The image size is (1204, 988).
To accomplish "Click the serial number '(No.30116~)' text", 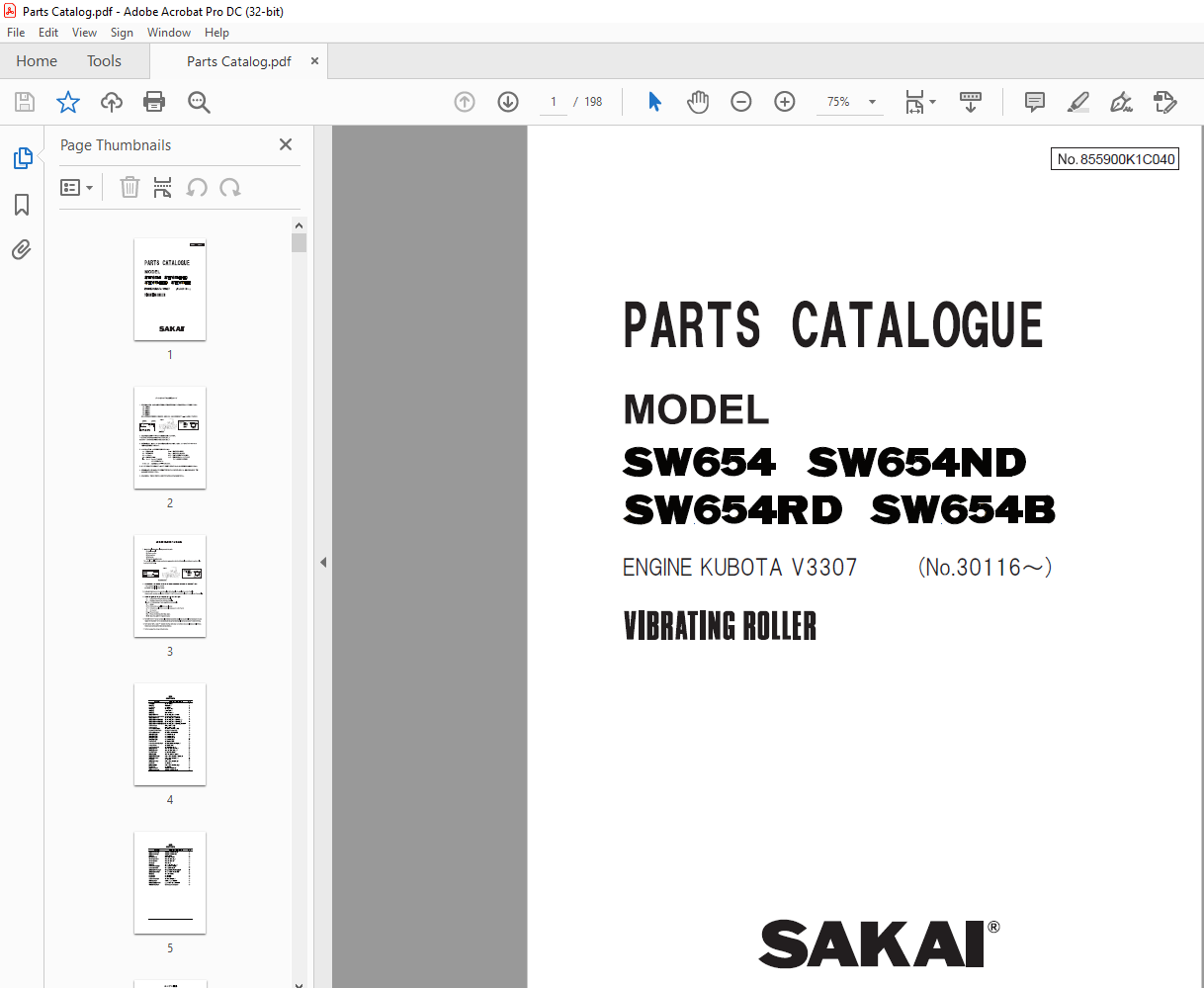I will pyautogui.click(x=985, y=568).
